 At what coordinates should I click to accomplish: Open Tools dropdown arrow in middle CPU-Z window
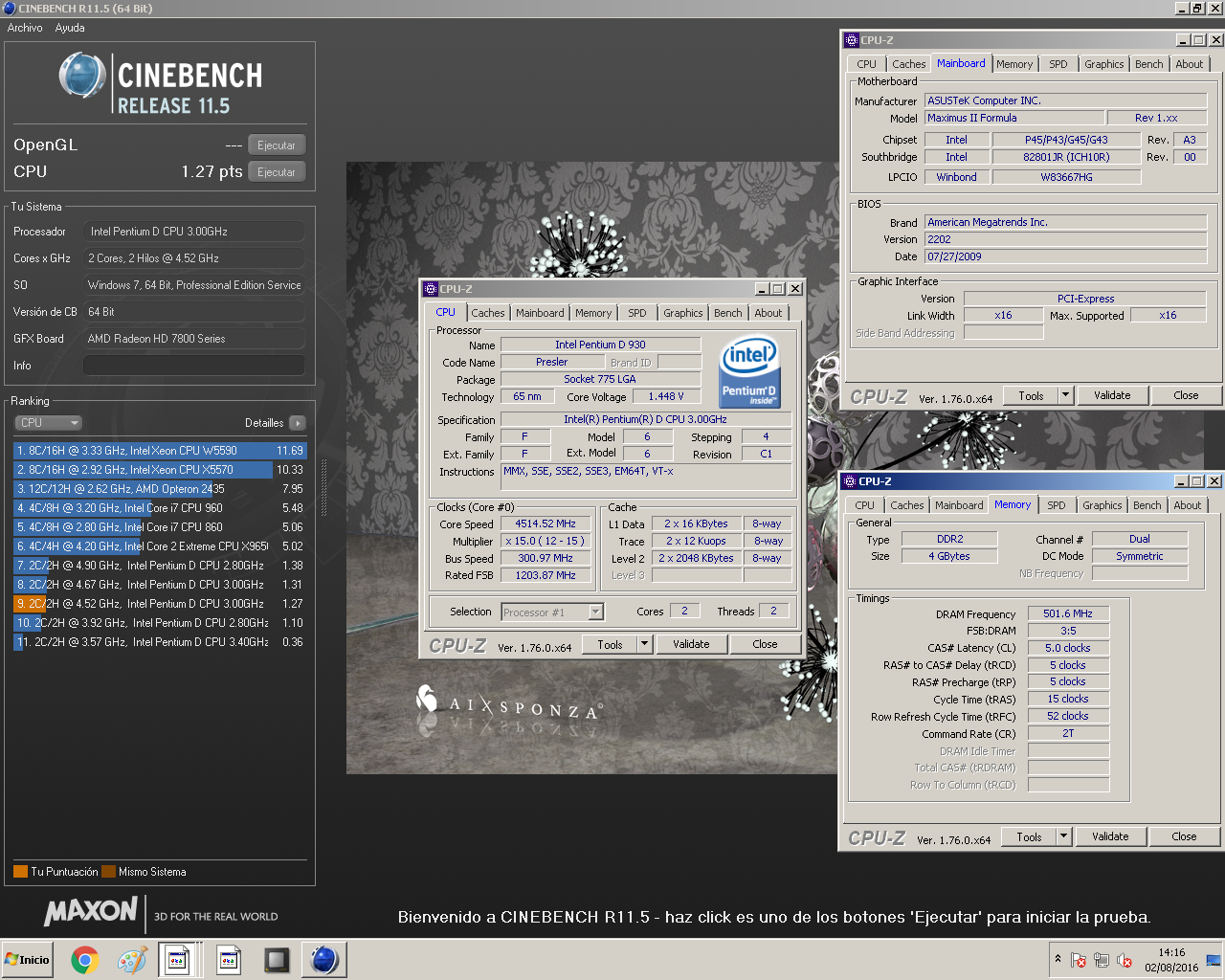click(645, 644)
